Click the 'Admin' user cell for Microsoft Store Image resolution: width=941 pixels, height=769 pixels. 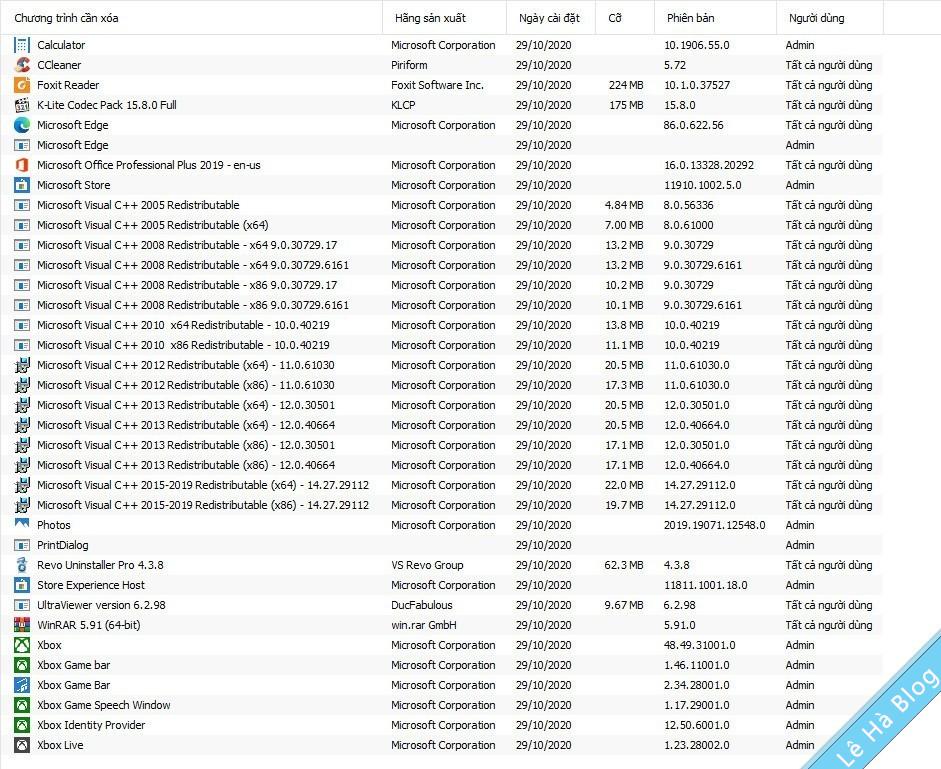point(800,185)
